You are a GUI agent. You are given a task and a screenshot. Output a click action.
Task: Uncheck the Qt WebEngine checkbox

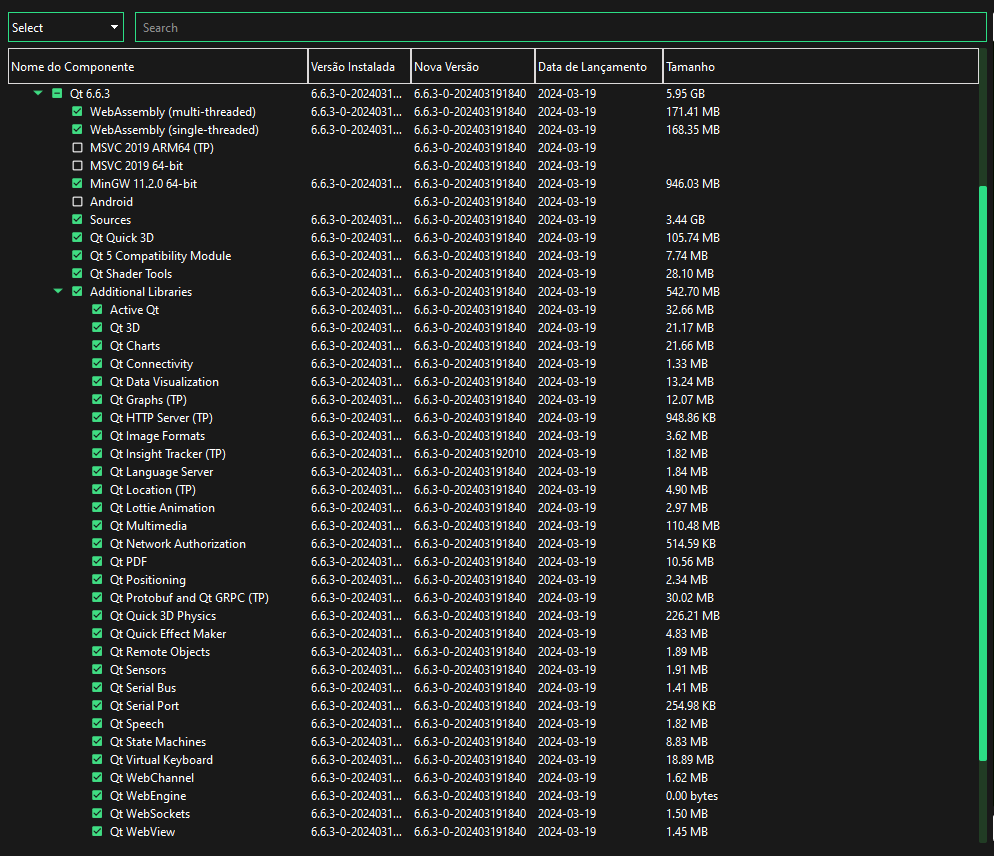coord(97,796)
